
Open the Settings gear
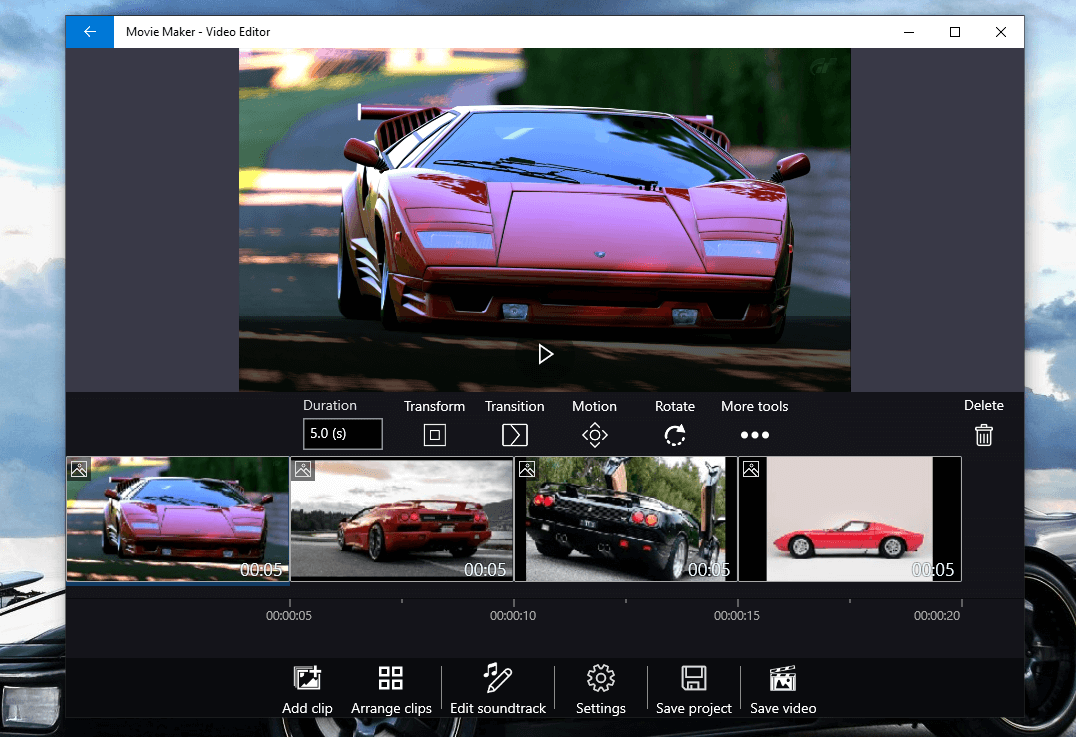point(600,679)
